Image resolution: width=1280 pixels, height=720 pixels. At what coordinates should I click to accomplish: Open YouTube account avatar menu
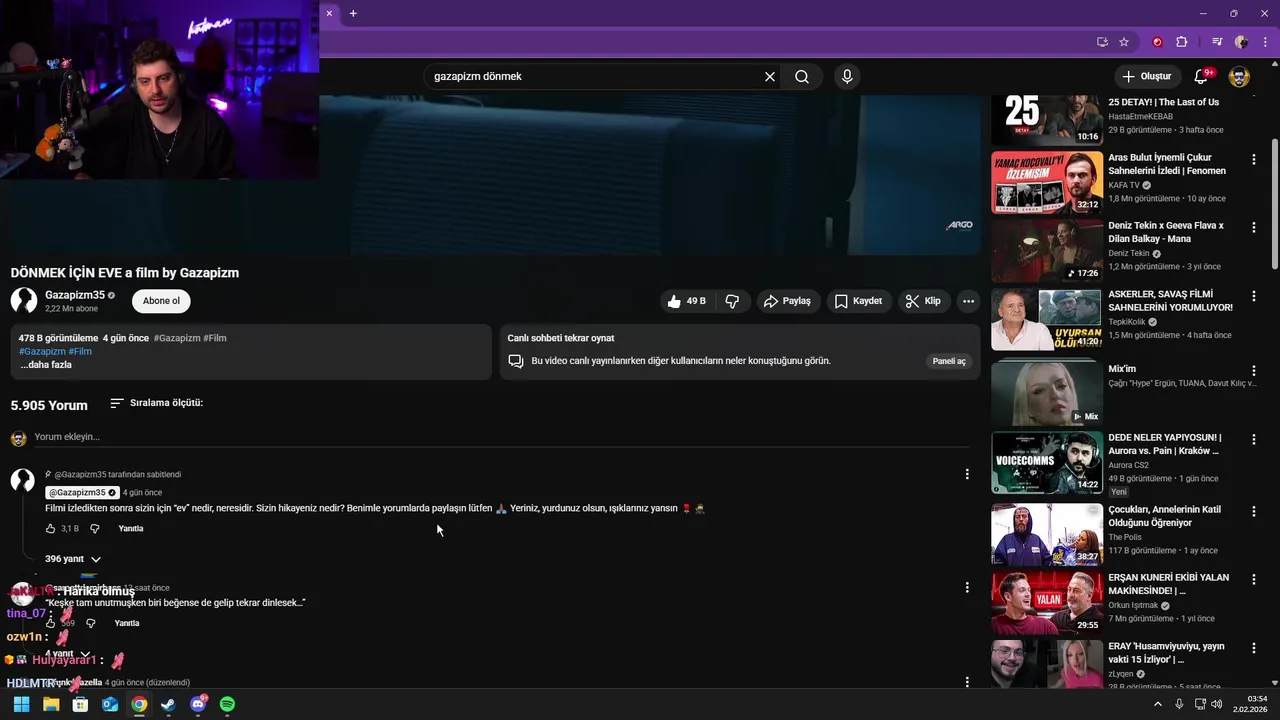pos(1239,77)
